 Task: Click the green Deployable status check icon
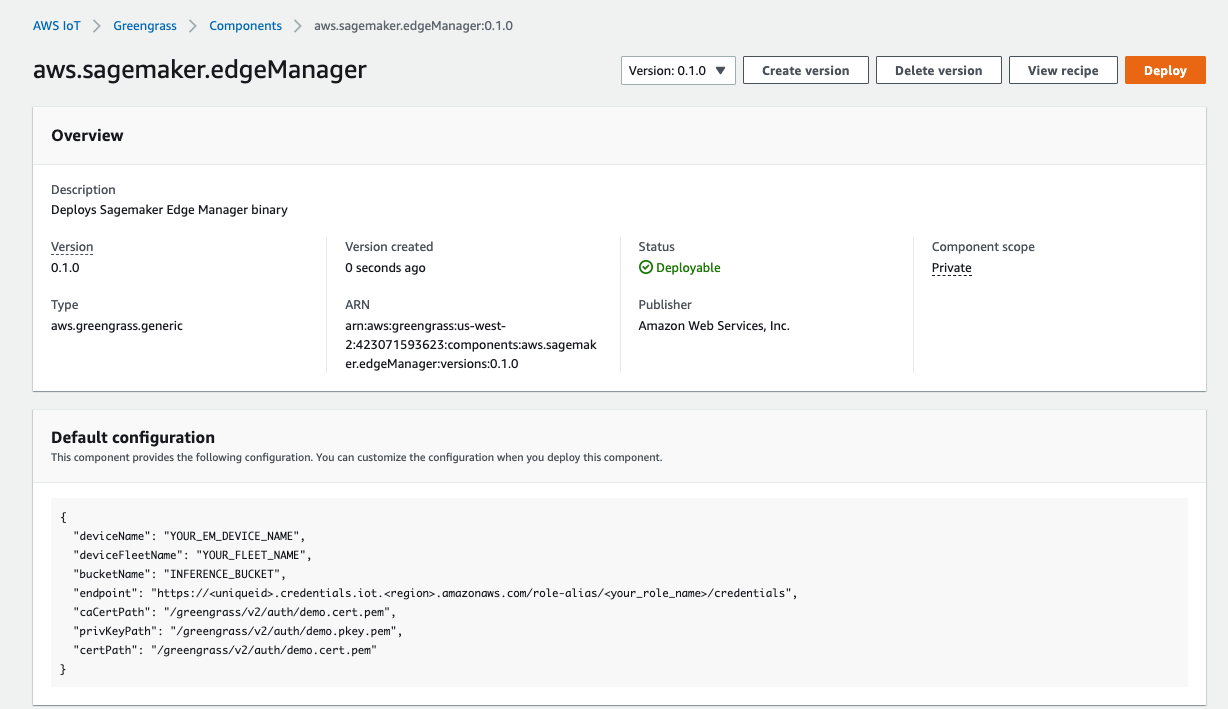[646, 268]
